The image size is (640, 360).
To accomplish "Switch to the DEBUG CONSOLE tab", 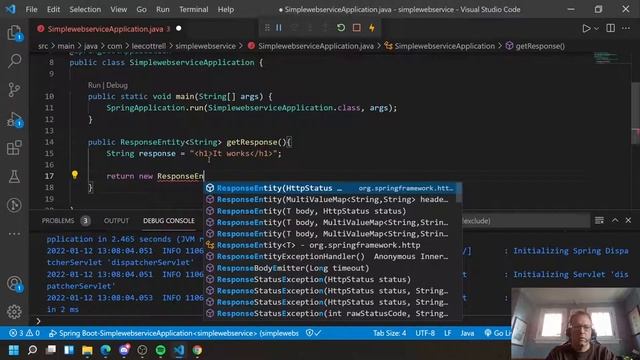I will pos(169,221).
